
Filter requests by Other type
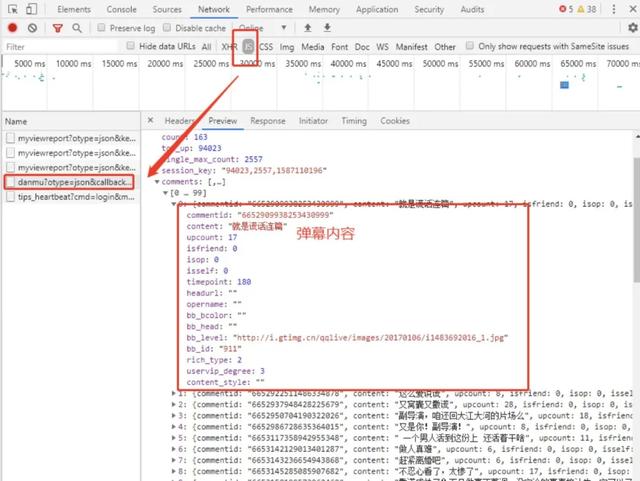445,47
